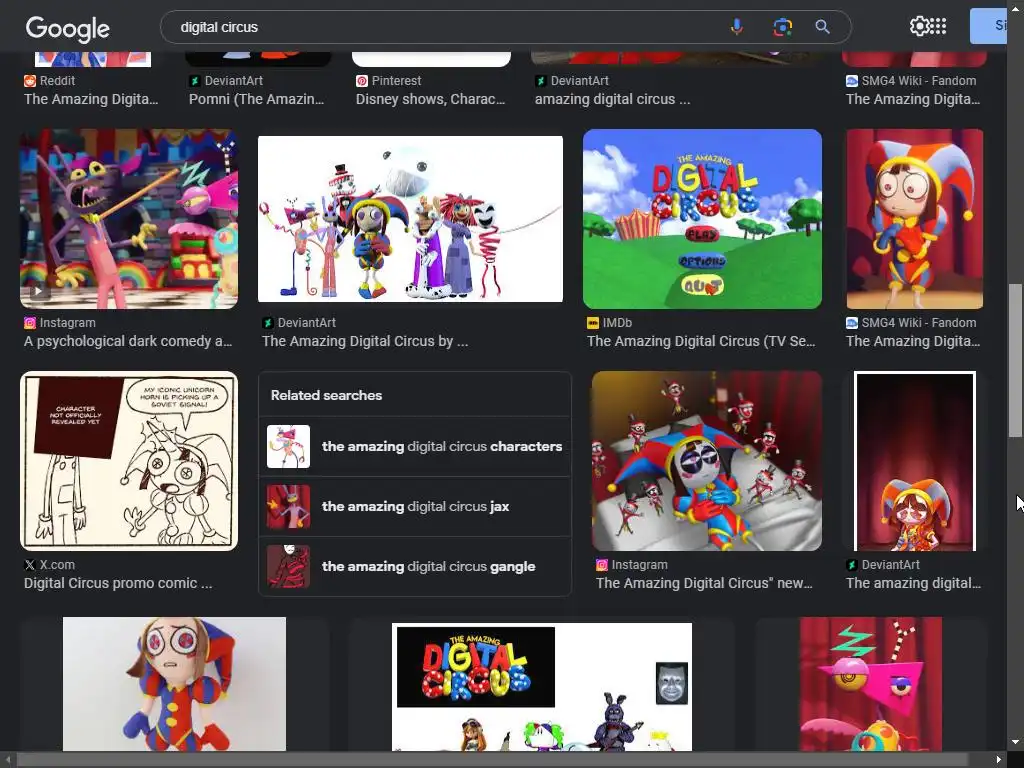Open Google Lens image search icon
This screenshot has width=1024, height=768.
tap(782, 27)
